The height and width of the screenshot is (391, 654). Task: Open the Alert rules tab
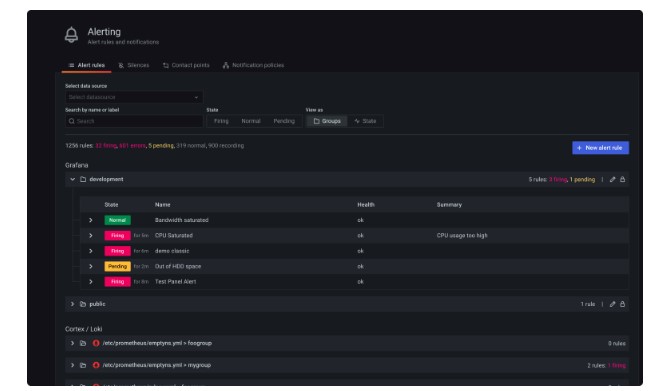click(x=87, y=65)
